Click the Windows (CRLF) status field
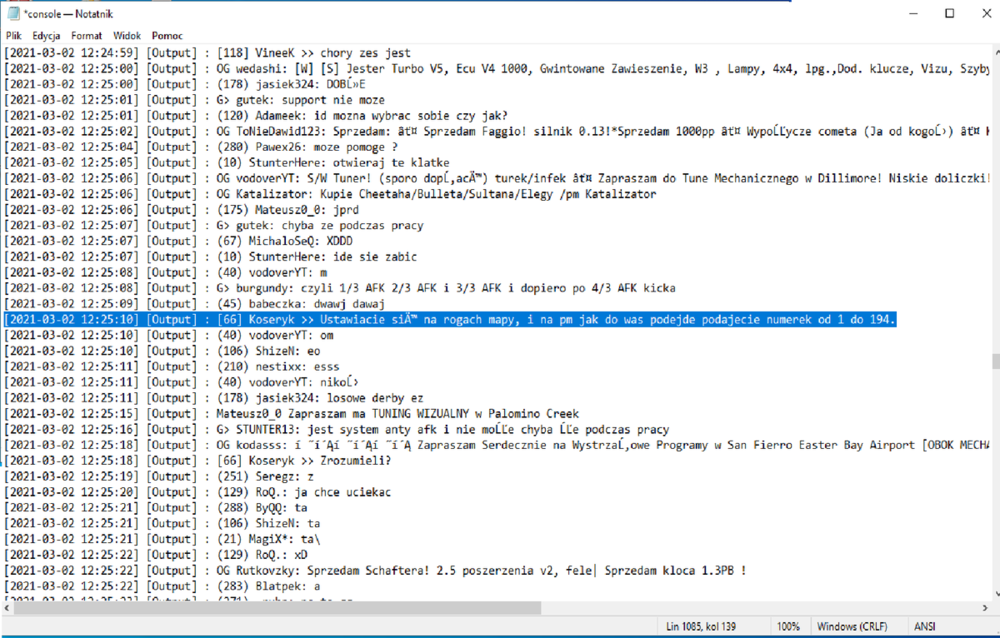 click(852, 627)
